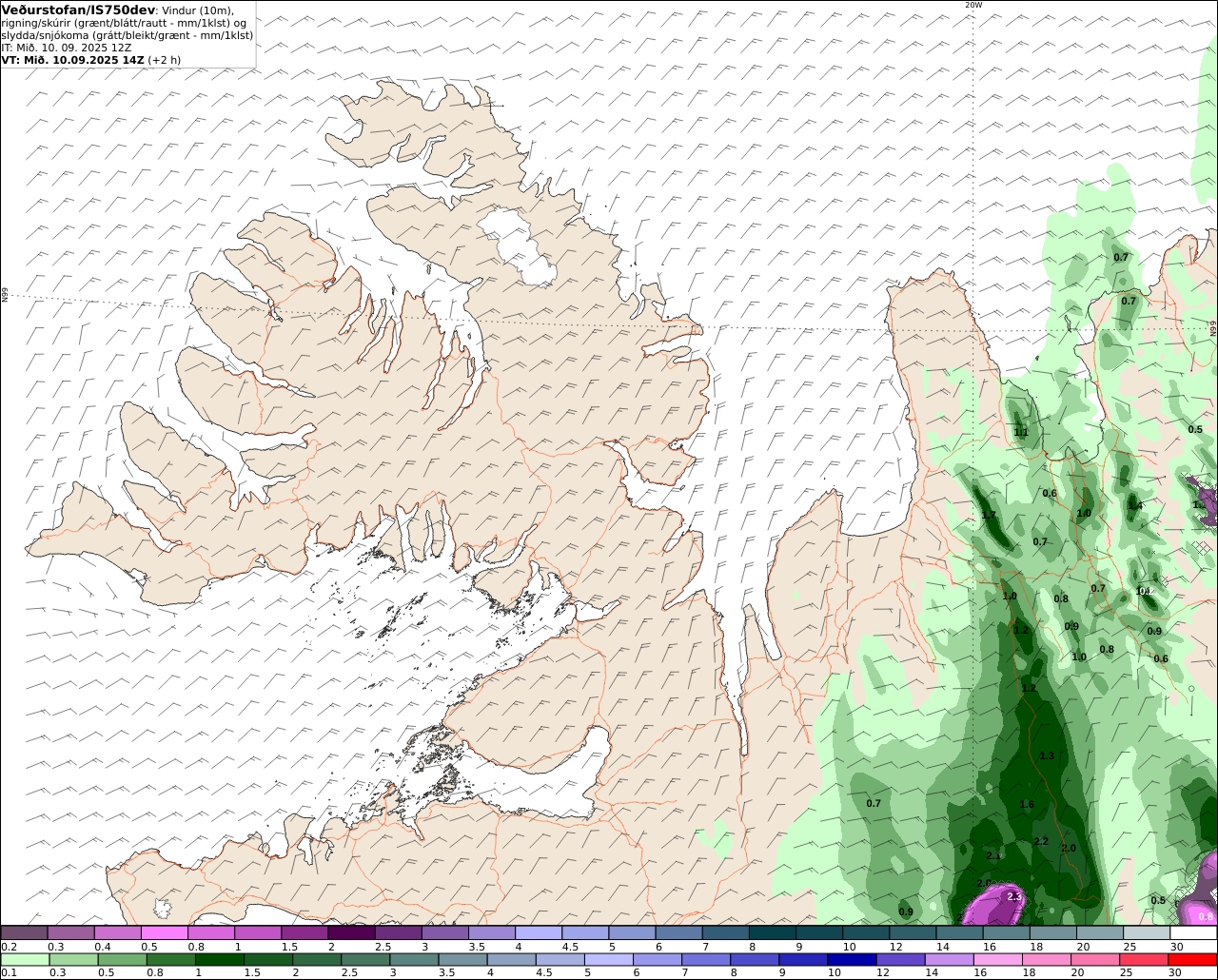The image size is (1218, 980).
Task: Click the 'IT: Mið. 10. 09. 2025 12Z' line
Action: (66, 47)
